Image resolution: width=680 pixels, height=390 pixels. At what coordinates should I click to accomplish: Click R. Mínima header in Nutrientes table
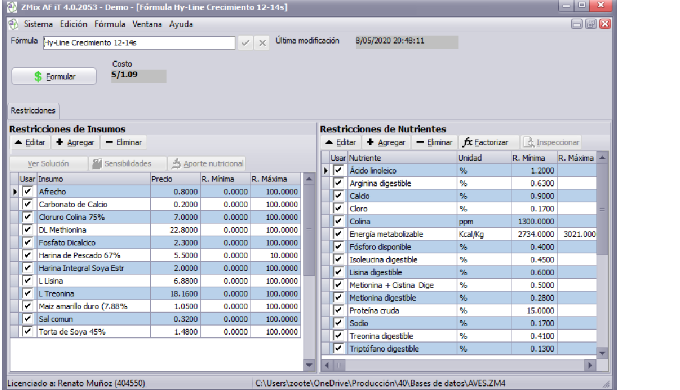(534, 158)
